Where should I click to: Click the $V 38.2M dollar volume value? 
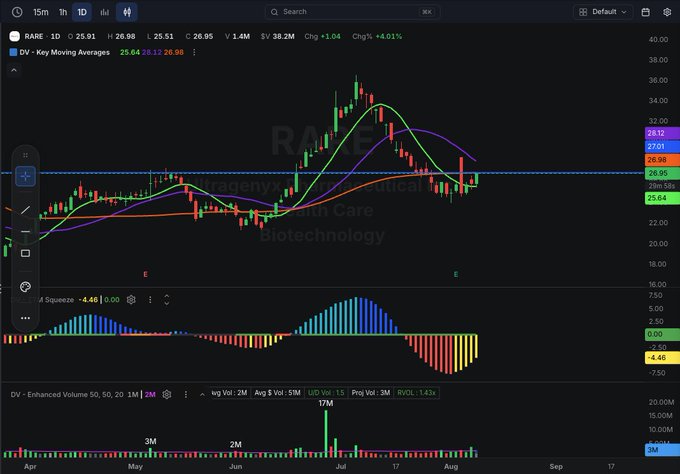coord(278,36)
